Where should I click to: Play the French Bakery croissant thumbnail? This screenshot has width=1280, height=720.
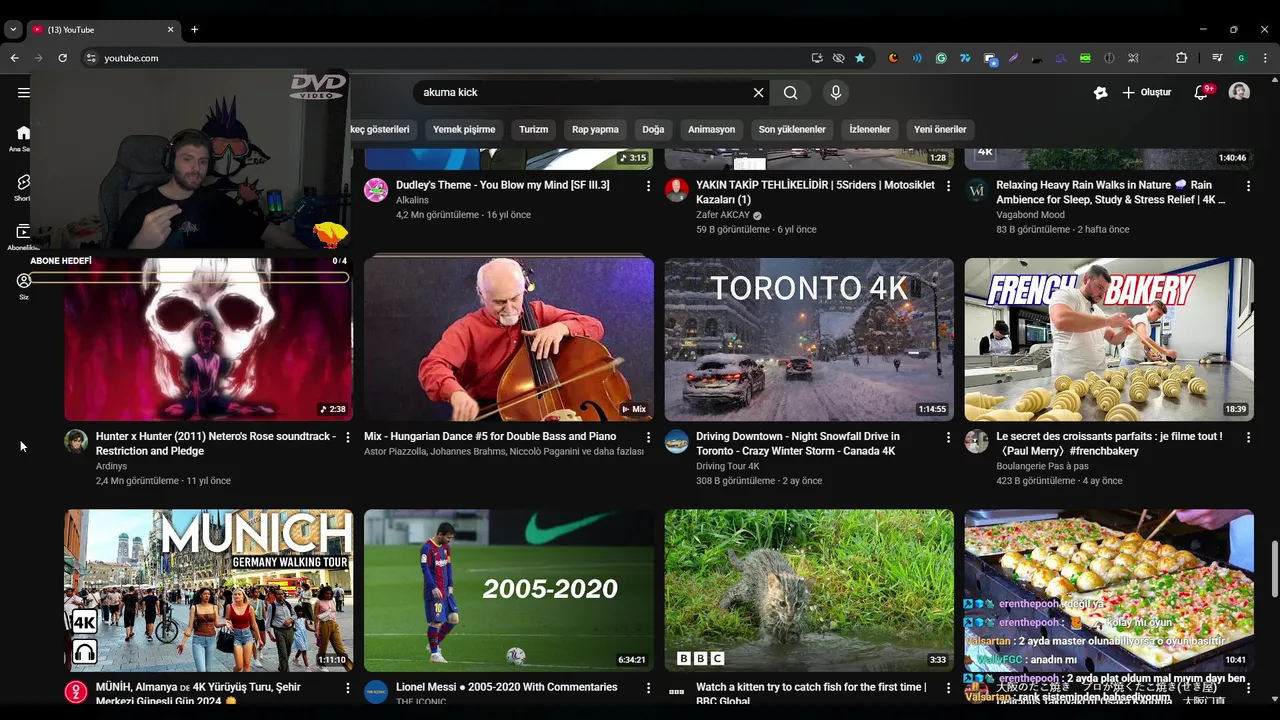1109,339
